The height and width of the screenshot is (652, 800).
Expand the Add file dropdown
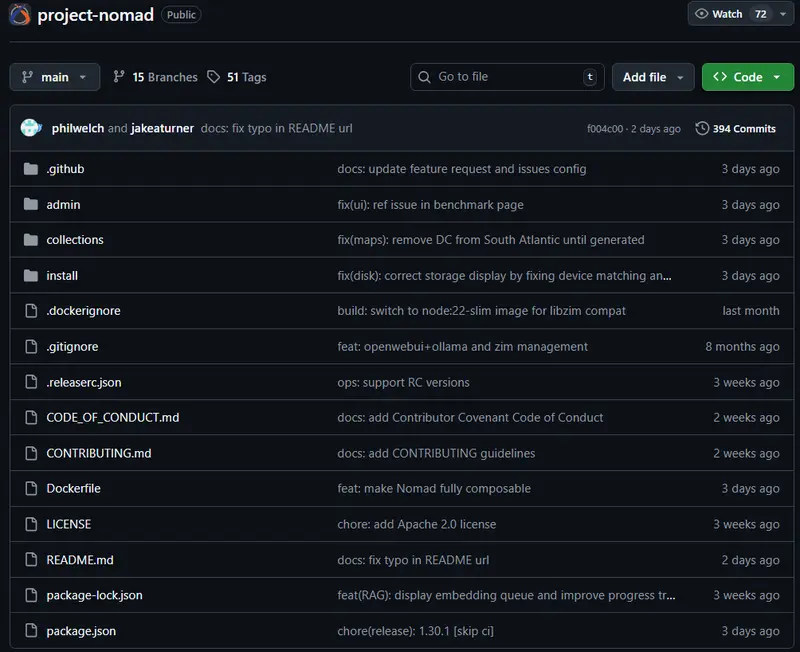tap(653, 77)
